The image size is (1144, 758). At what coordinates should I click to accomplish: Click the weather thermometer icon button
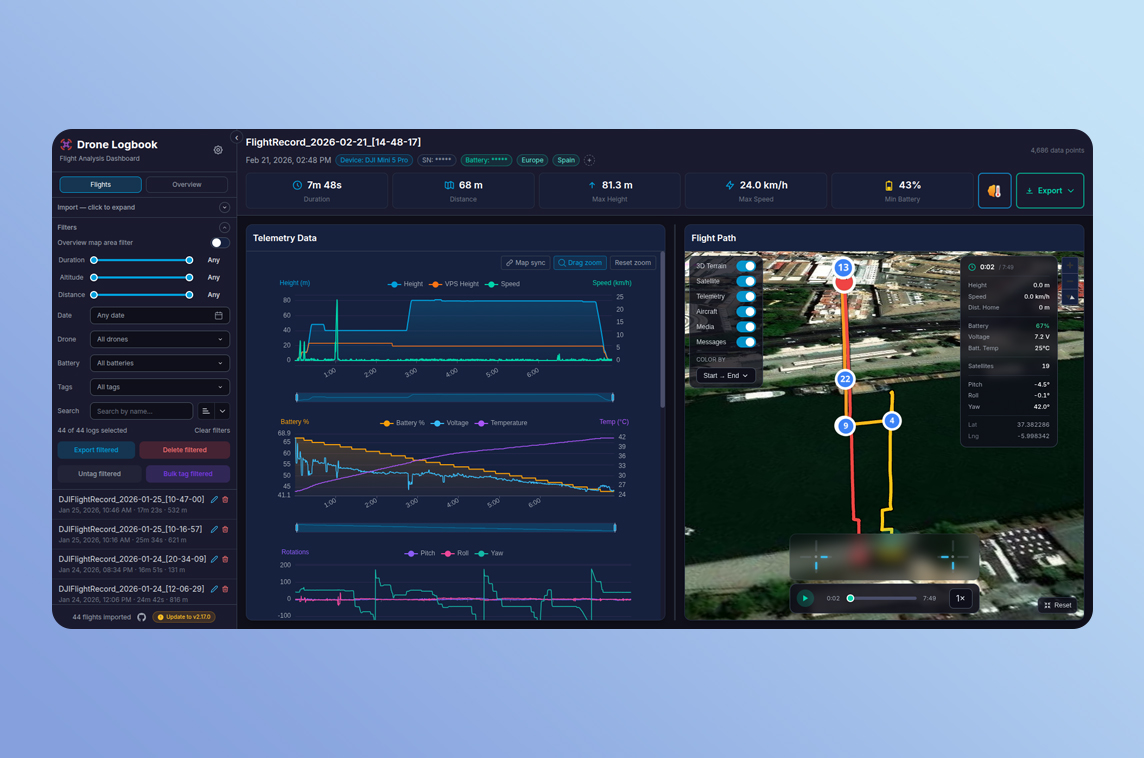[x=994, y=190]
